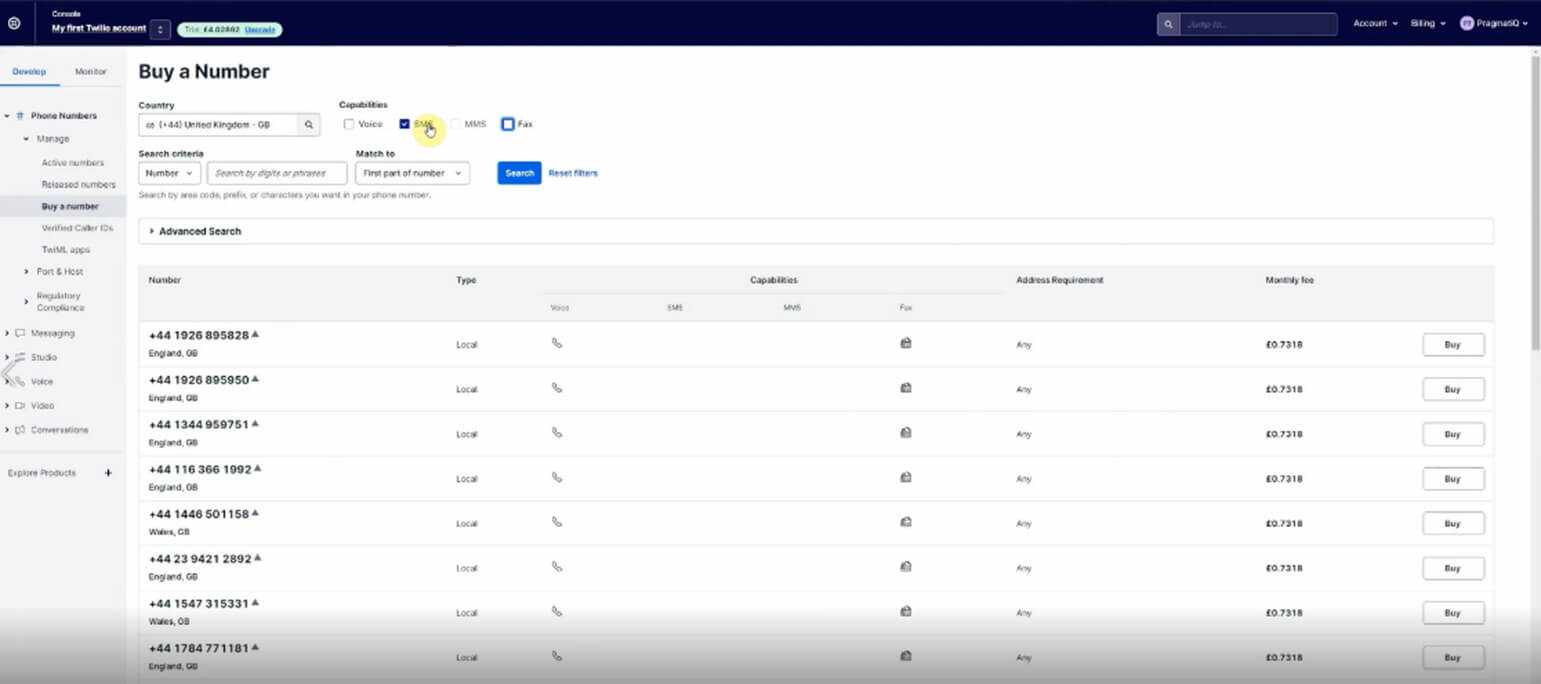Click the plus icon beside Explore Products
The image size is (1541, 684).
click(108, 473)
